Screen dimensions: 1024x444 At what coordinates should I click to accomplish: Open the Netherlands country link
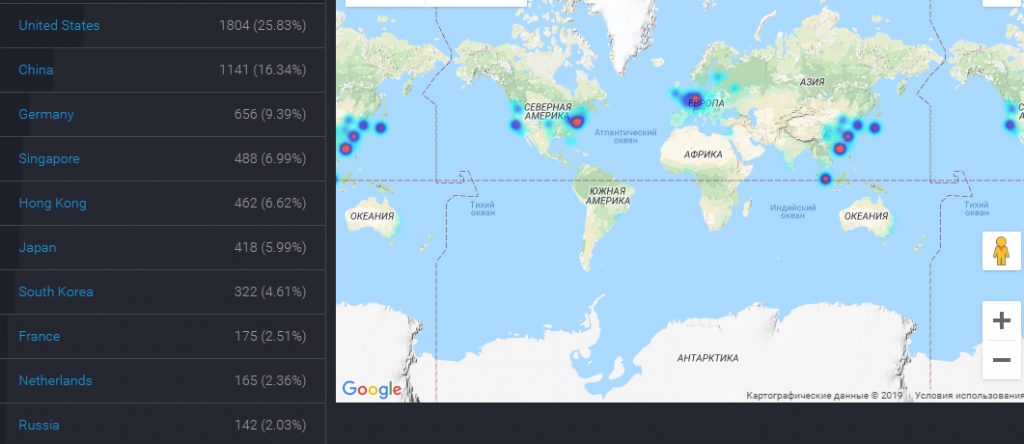pos(55,381)
